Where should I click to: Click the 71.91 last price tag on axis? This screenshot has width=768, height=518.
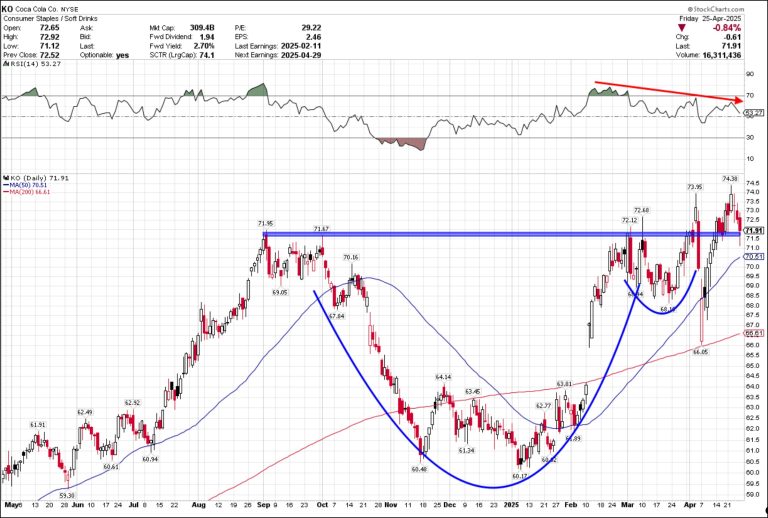coord(754,231)
